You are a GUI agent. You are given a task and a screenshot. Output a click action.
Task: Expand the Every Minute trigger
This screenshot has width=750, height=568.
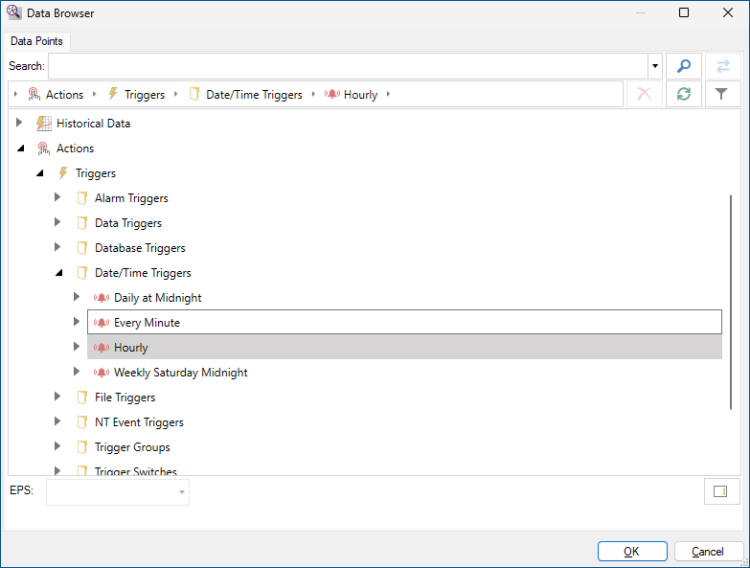pyautogui.click(x=76, y=322)
